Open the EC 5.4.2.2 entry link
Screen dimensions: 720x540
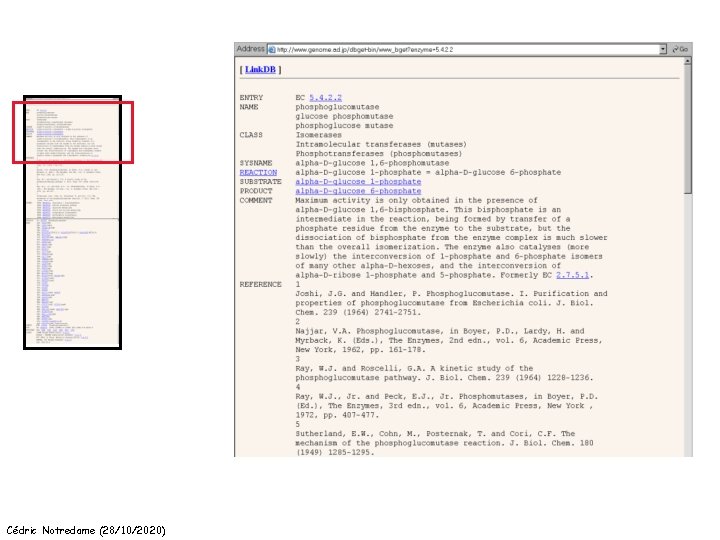click(325, 97)
